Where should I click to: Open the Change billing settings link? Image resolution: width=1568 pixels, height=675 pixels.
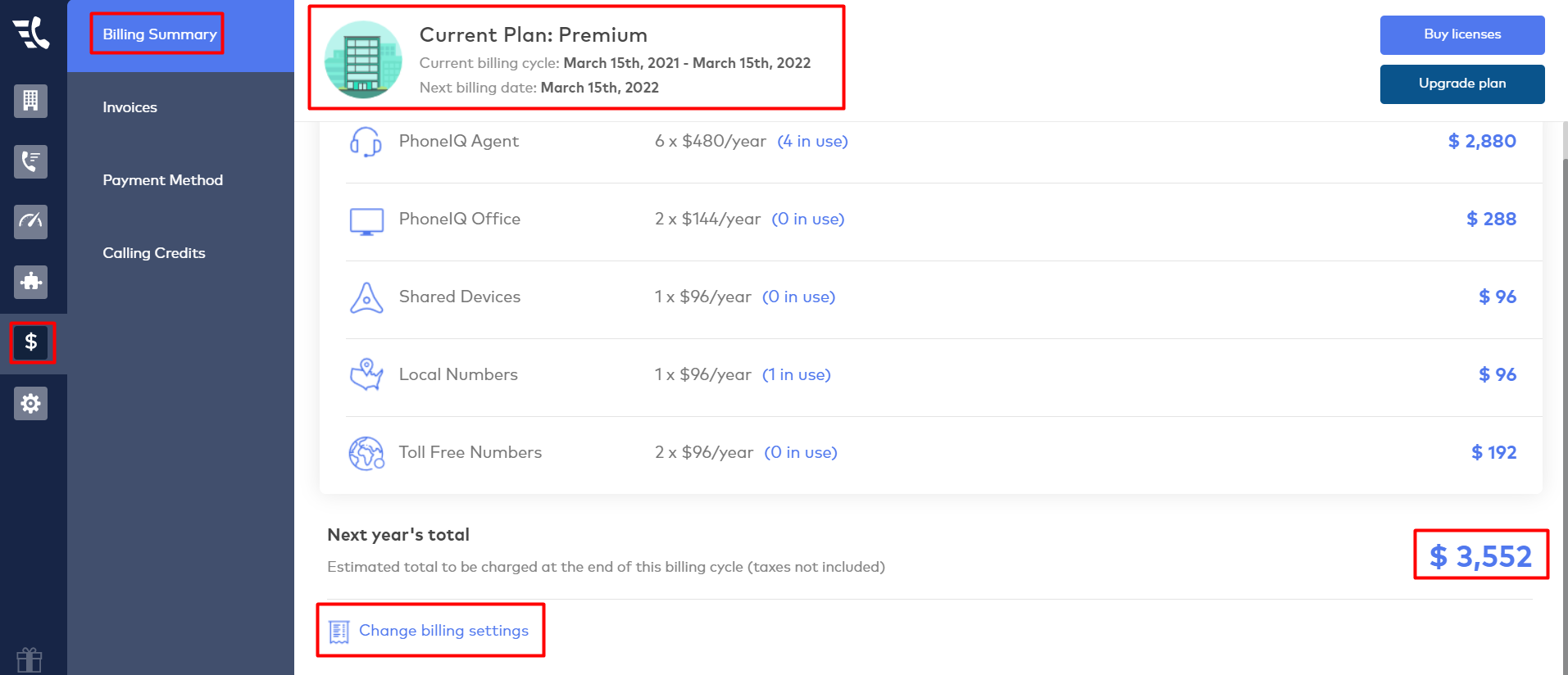443,631
